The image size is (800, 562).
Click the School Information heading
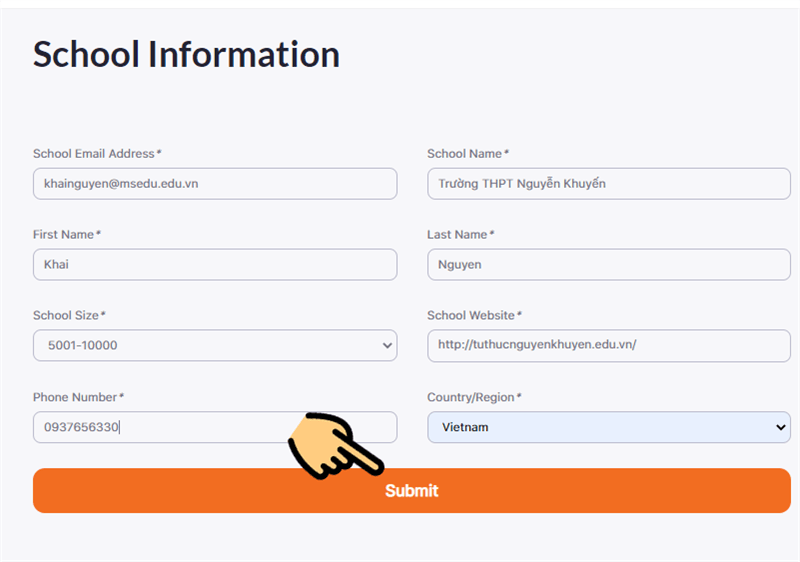[x=186, y=54]
